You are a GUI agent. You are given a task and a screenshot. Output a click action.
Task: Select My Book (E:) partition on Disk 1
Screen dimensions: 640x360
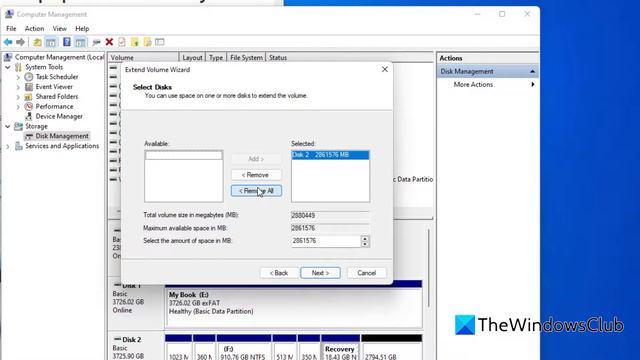pos(293,304)
